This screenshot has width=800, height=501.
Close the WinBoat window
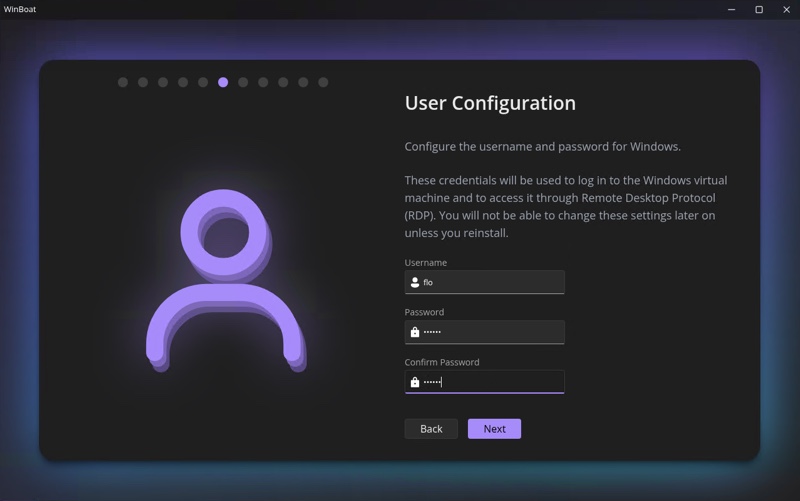pyautogui.click(x=786, y=10)
